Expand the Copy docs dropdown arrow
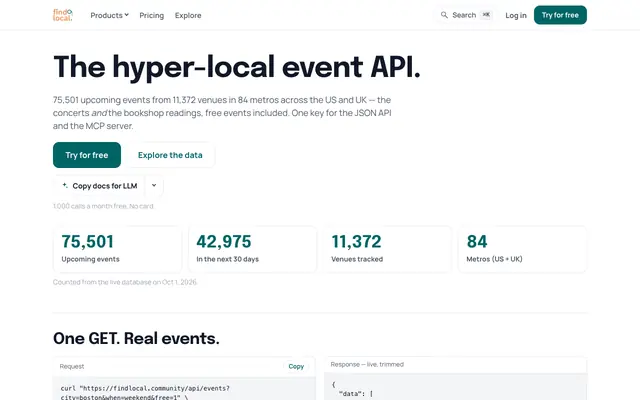The height and width of the screenshot is (400, 640). (x=154, y=186)
